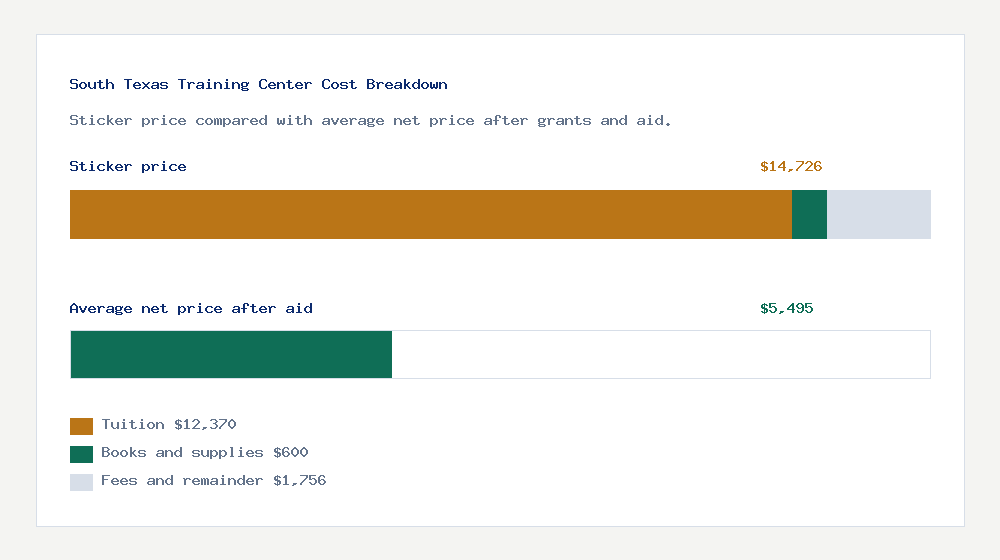This screenshot has width=1000, height=560.
Task: Select the orange Tuition legend swatch
Action: (x=81, y=426)
